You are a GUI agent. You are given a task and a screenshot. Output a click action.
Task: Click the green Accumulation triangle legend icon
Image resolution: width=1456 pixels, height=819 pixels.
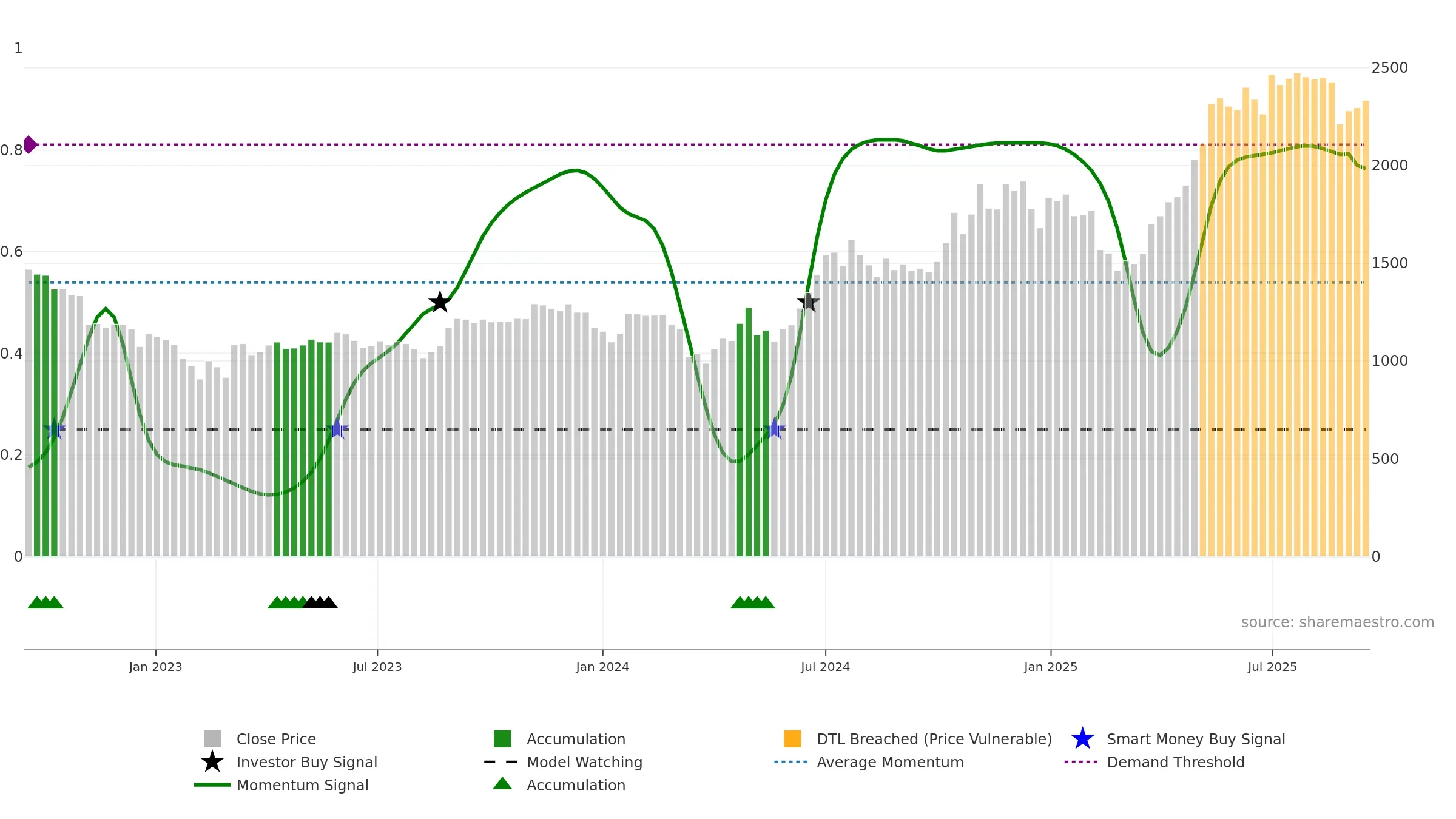[502, 784]
